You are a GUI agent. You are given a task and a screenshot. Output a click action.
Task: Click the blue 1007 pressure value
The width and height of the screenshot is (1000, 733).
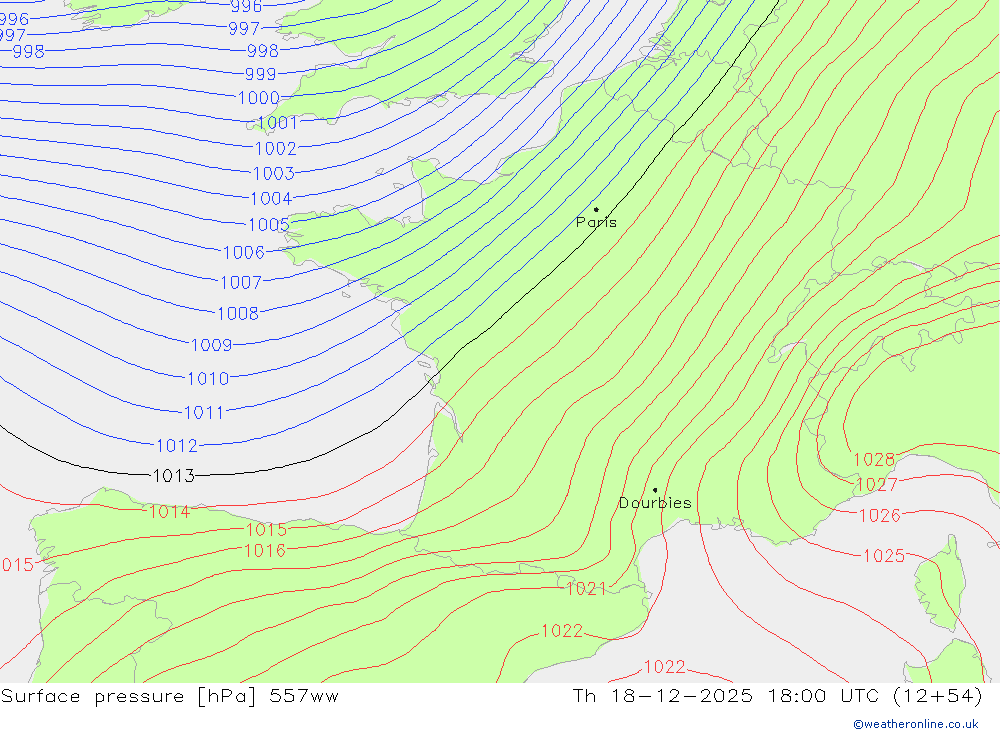pyautogui.click(x=240, y=283)
